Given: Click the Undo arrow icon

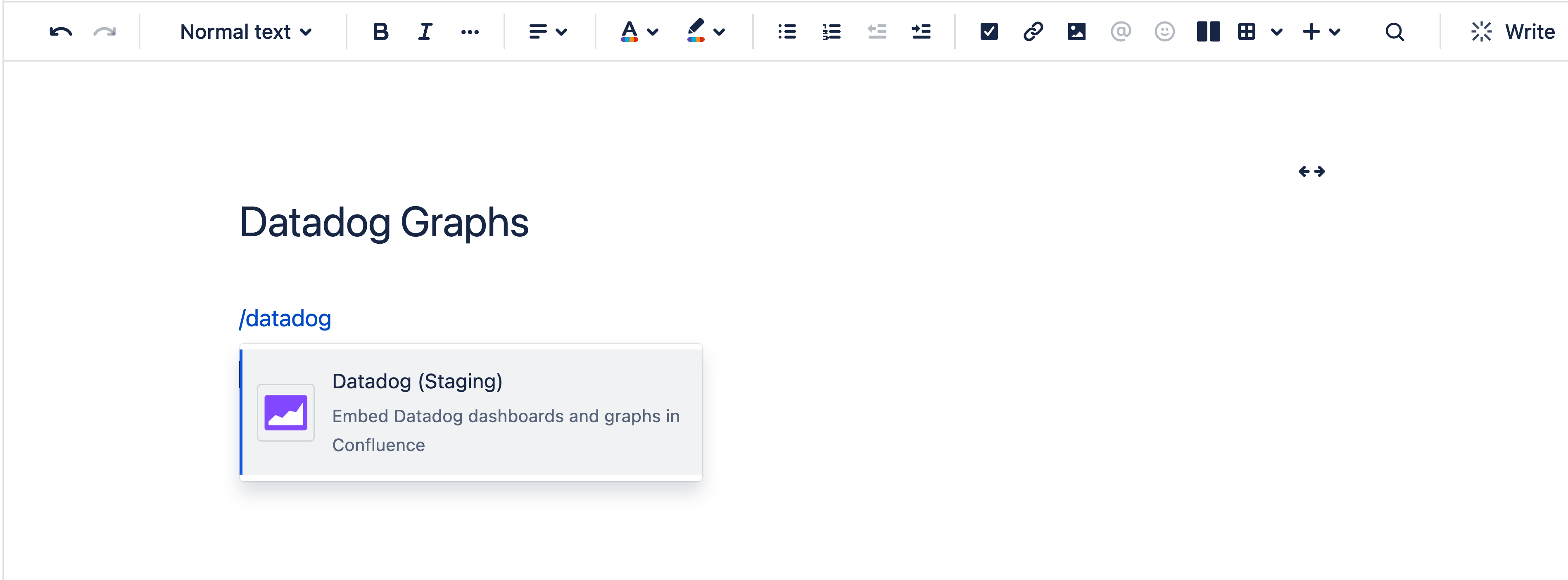Looking at the screenshot, I should tap(61, 32).
